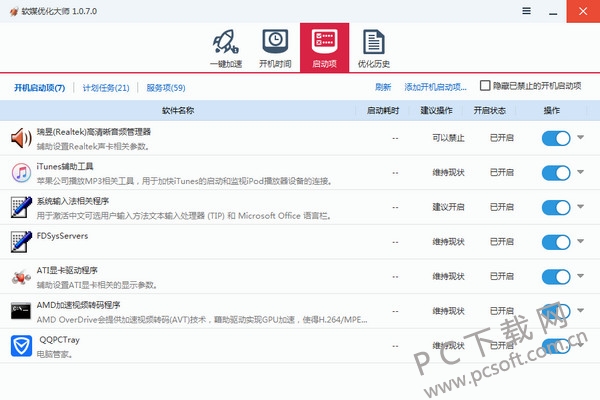Select 瑞昱(Realtek)高清晰音频管理器 name text

point(94,132)
